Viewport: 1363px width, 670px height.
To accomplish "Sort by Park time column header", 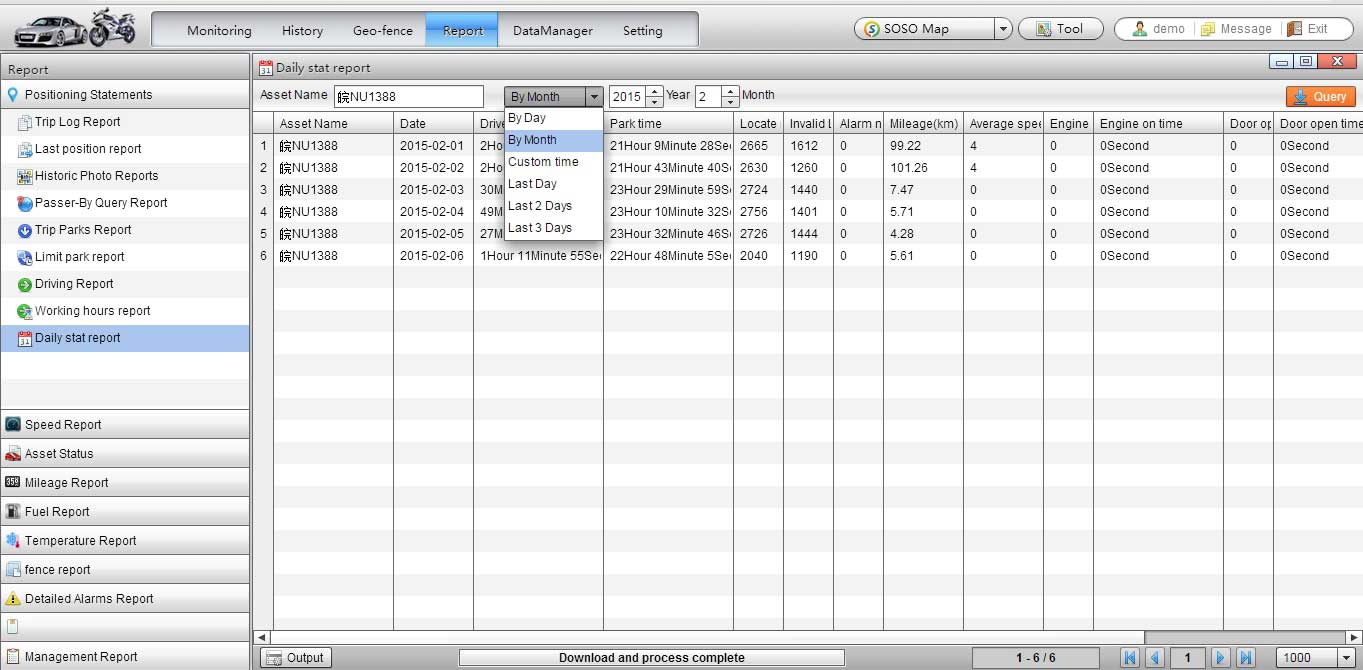I will [668, 123].
